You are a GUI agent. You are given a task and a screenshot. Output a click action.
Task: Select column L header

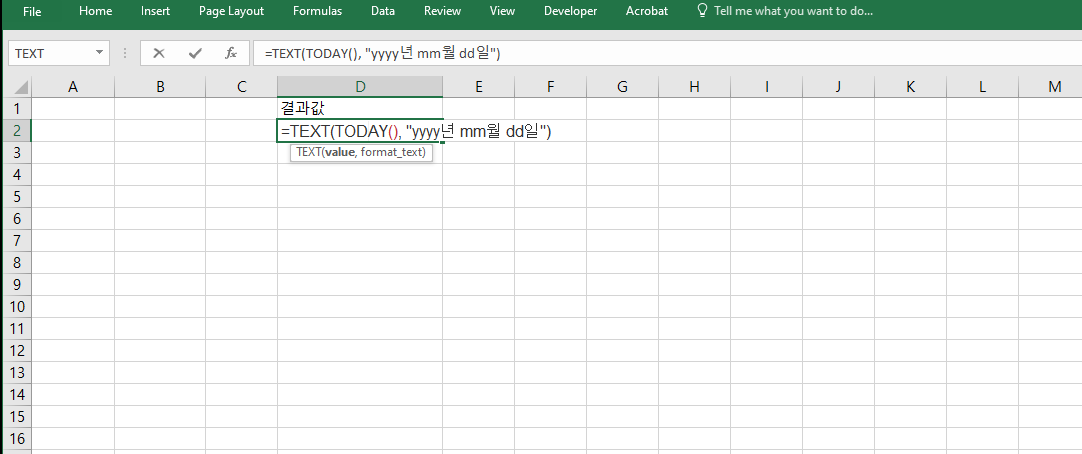click(982, 87)
